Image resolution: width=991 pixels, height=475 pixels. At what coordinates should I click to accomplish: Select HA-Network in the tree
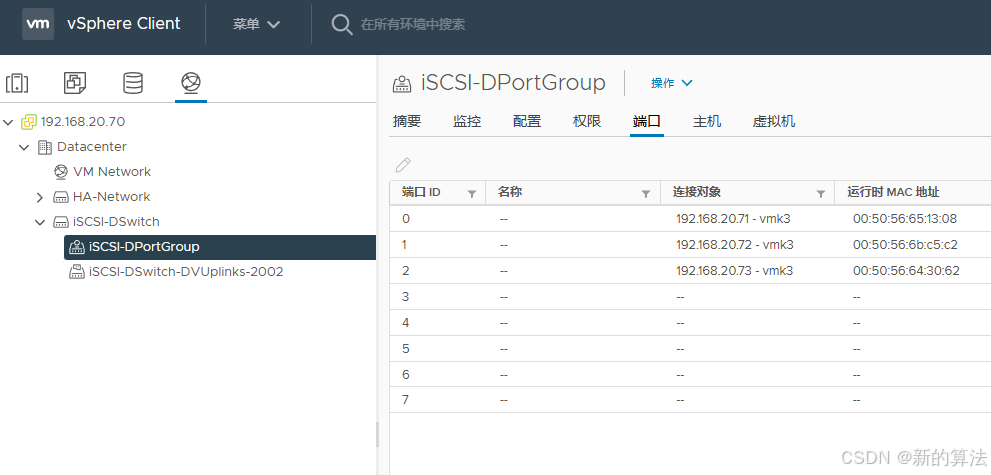111,197
